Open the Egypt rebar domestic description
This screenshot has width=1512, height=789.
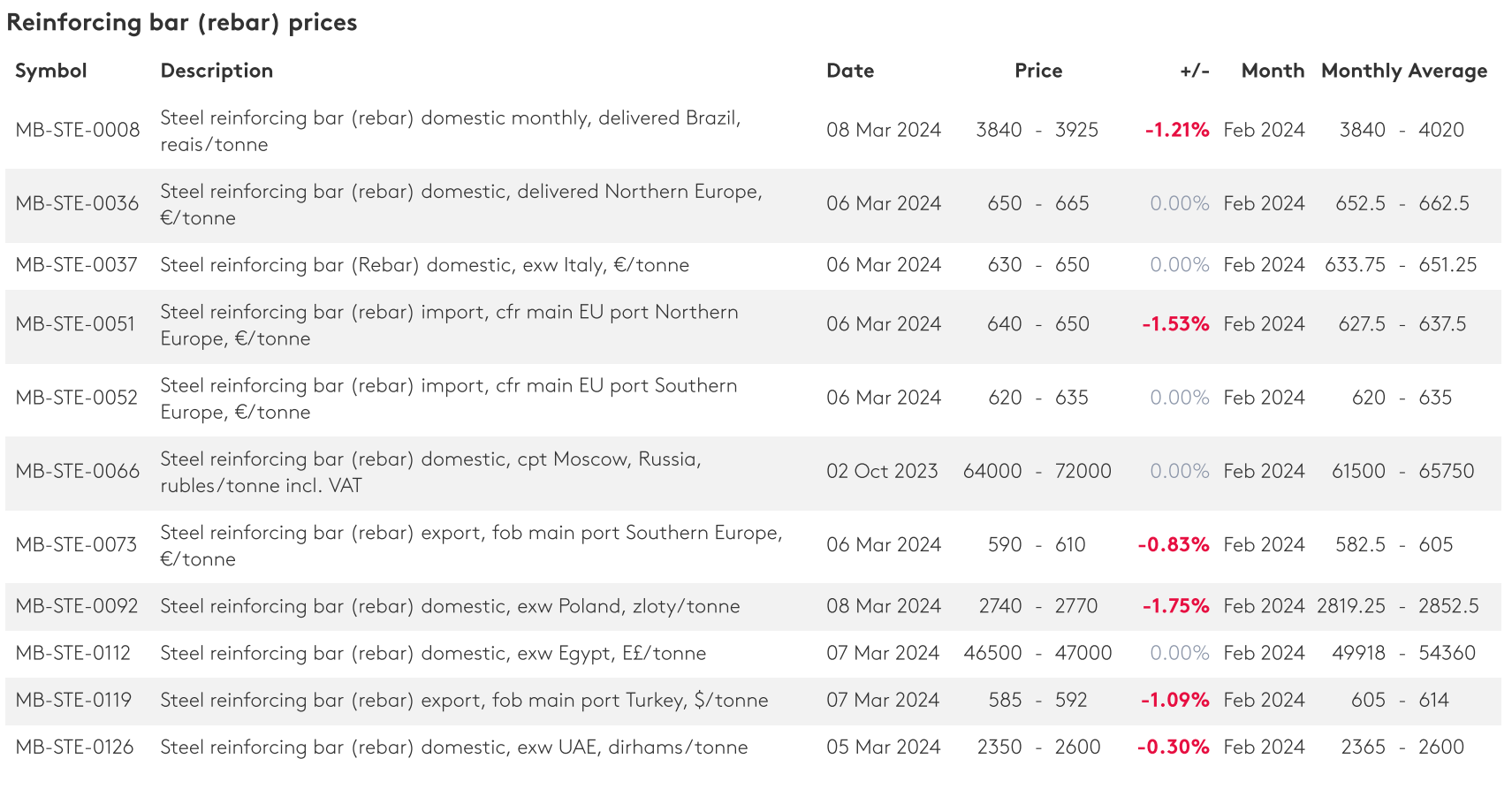point(433,653)
